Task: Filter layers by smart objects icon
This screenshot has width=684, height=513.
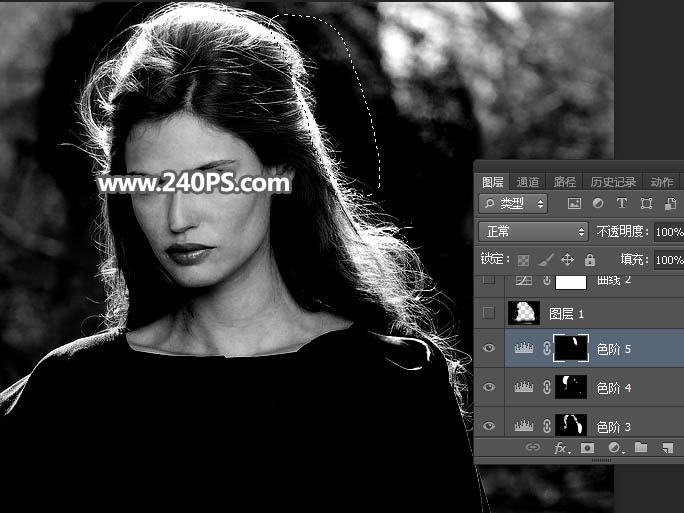Action: coord(670,204)
